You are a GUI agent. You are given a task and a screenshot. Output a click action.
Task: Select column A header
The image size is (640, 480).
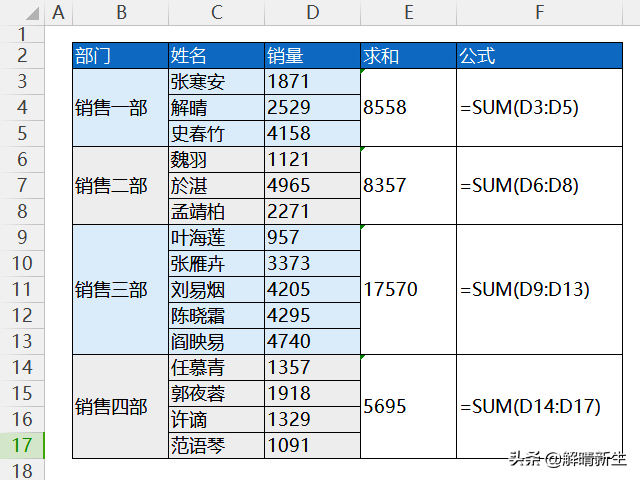tap(58, 12)
